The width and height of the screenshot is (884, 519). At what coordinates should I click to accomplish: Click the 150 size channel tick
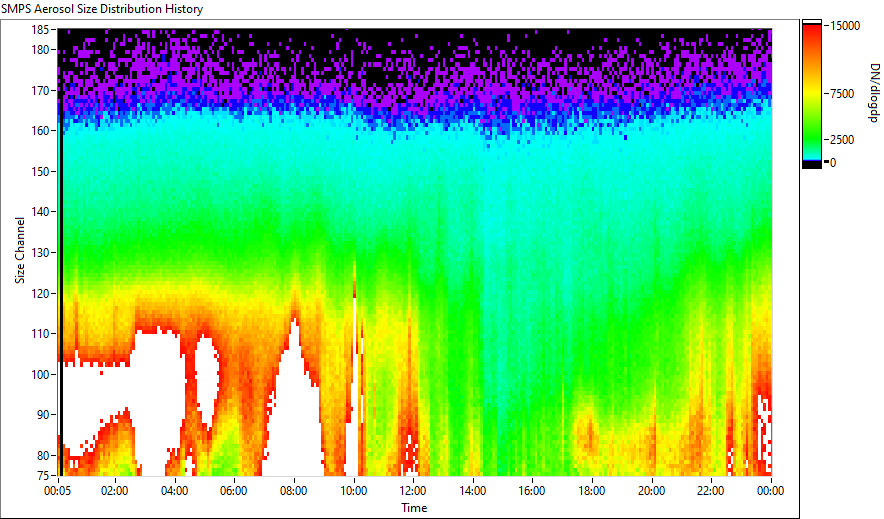(x=41, y=171)
